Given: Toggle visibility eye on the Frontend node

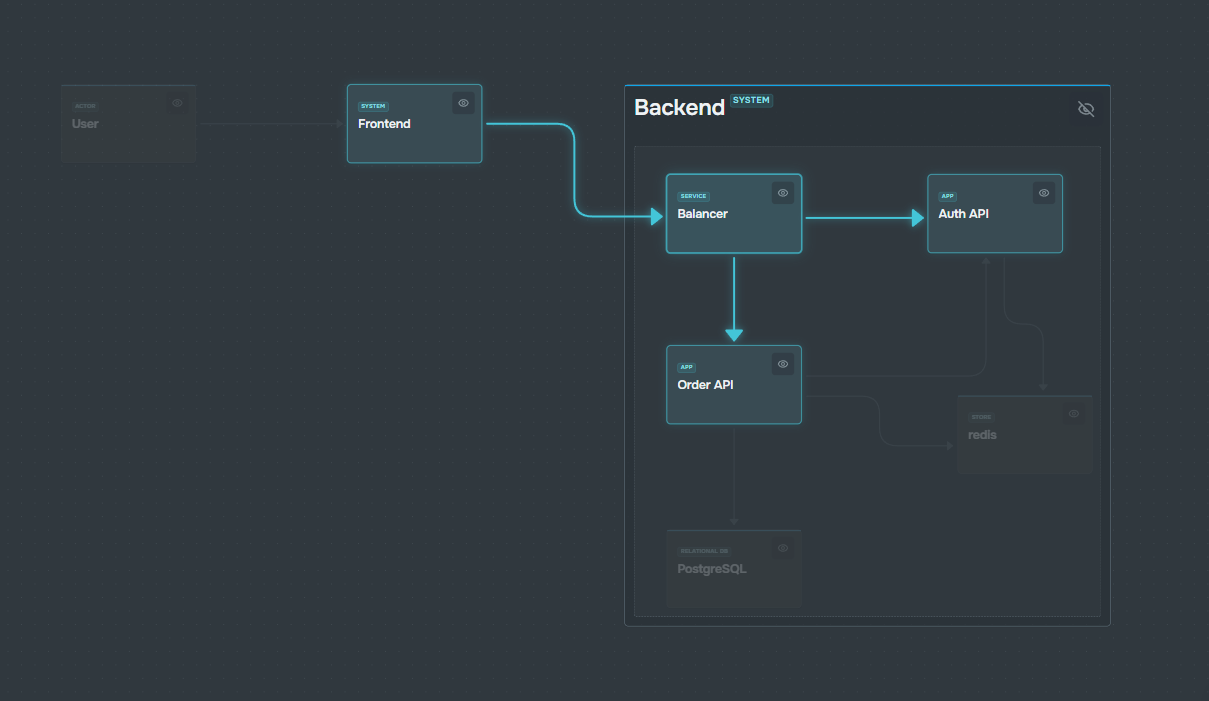Looking at the screenshot, I should [x=463, y=103].
